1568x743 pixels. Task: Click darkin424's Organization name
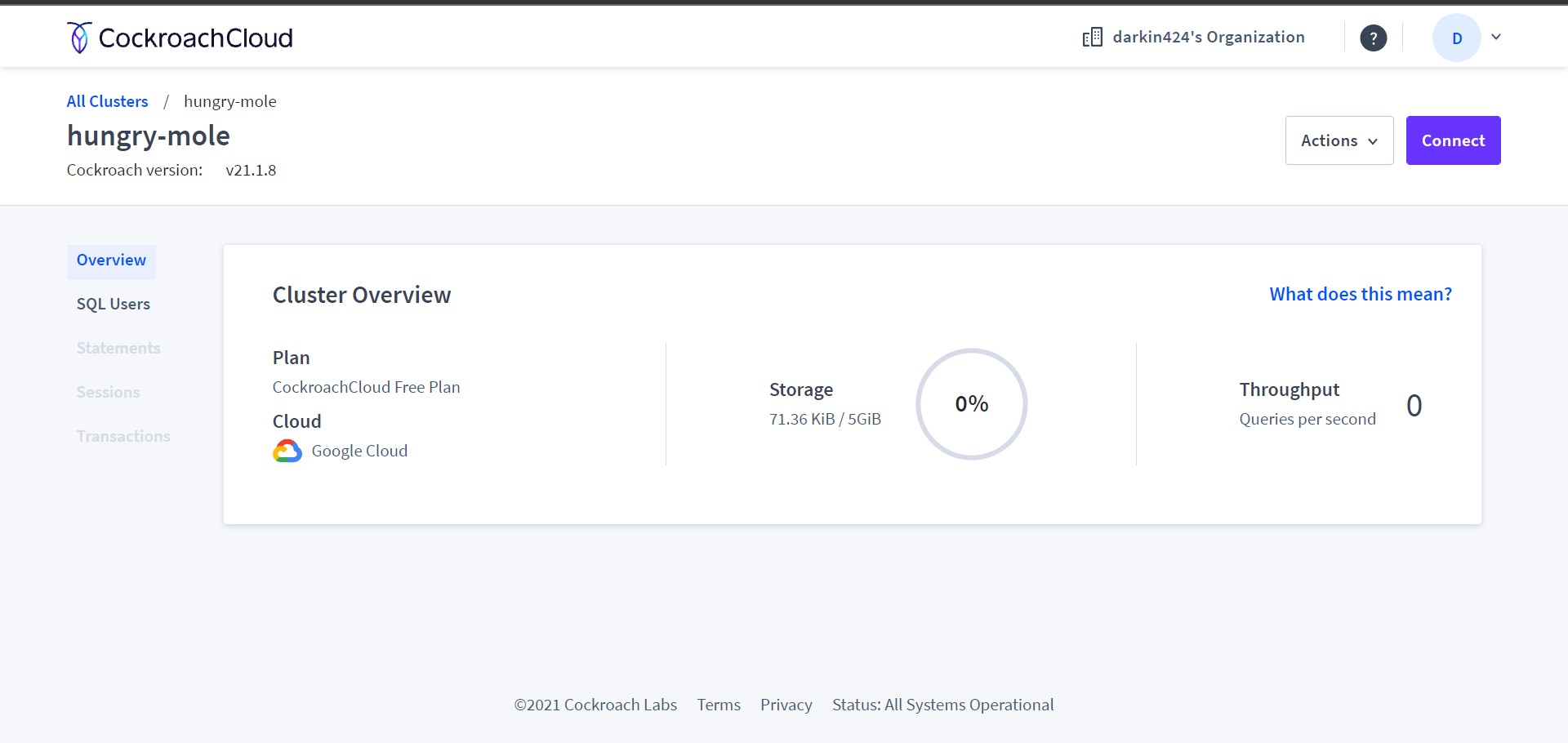tap(1209, 38)
